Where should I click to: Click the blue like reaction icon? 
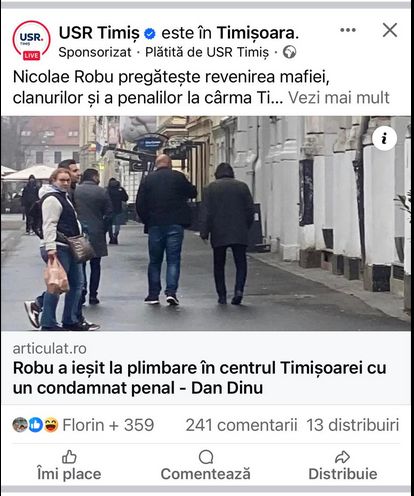36,425
